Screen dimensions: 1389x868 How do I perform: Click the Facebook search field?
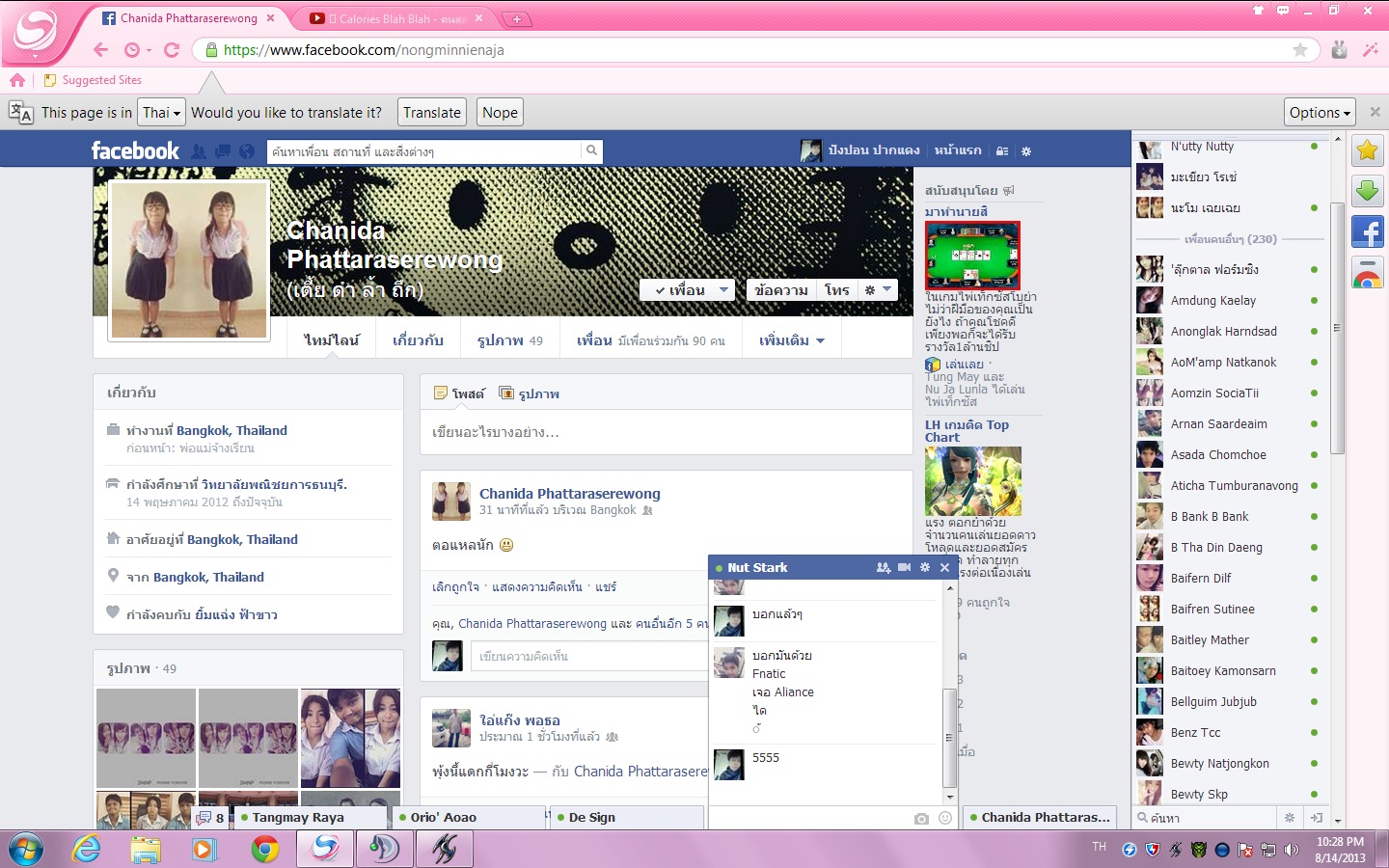coord(425,150)
